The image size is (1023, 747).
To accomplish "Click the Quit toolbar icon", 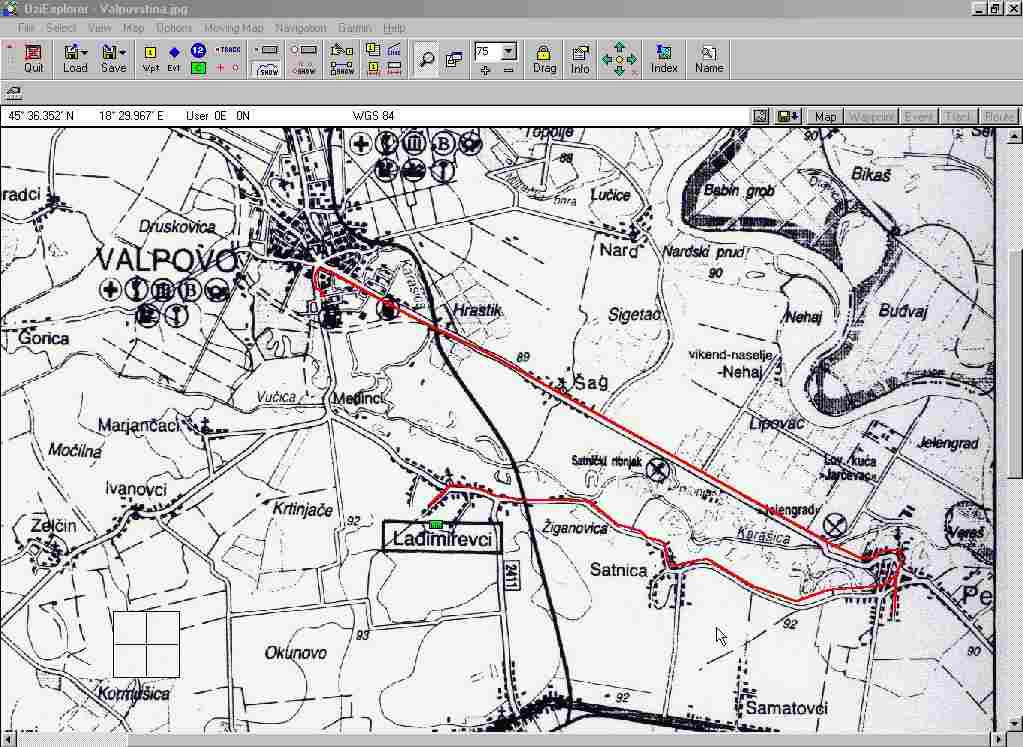I will (x=33, y=59).
